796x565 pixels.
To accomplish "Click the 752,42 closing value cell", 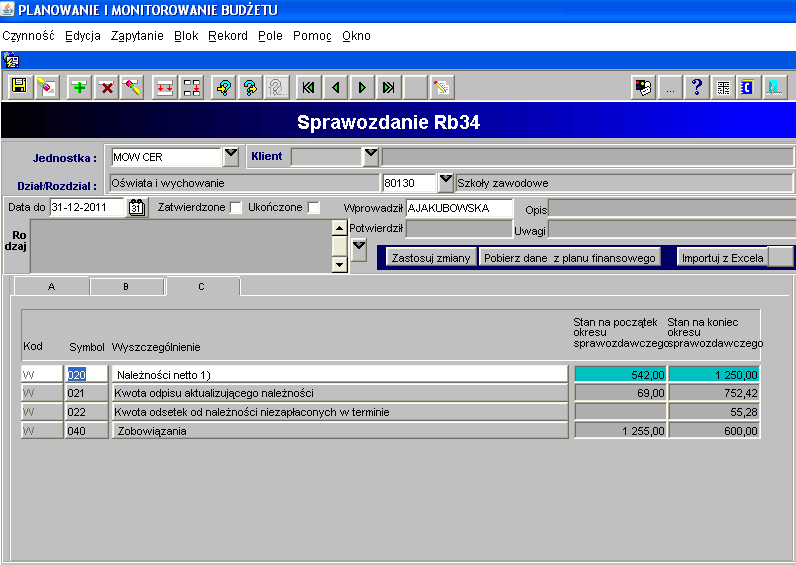I will (714, 393).
